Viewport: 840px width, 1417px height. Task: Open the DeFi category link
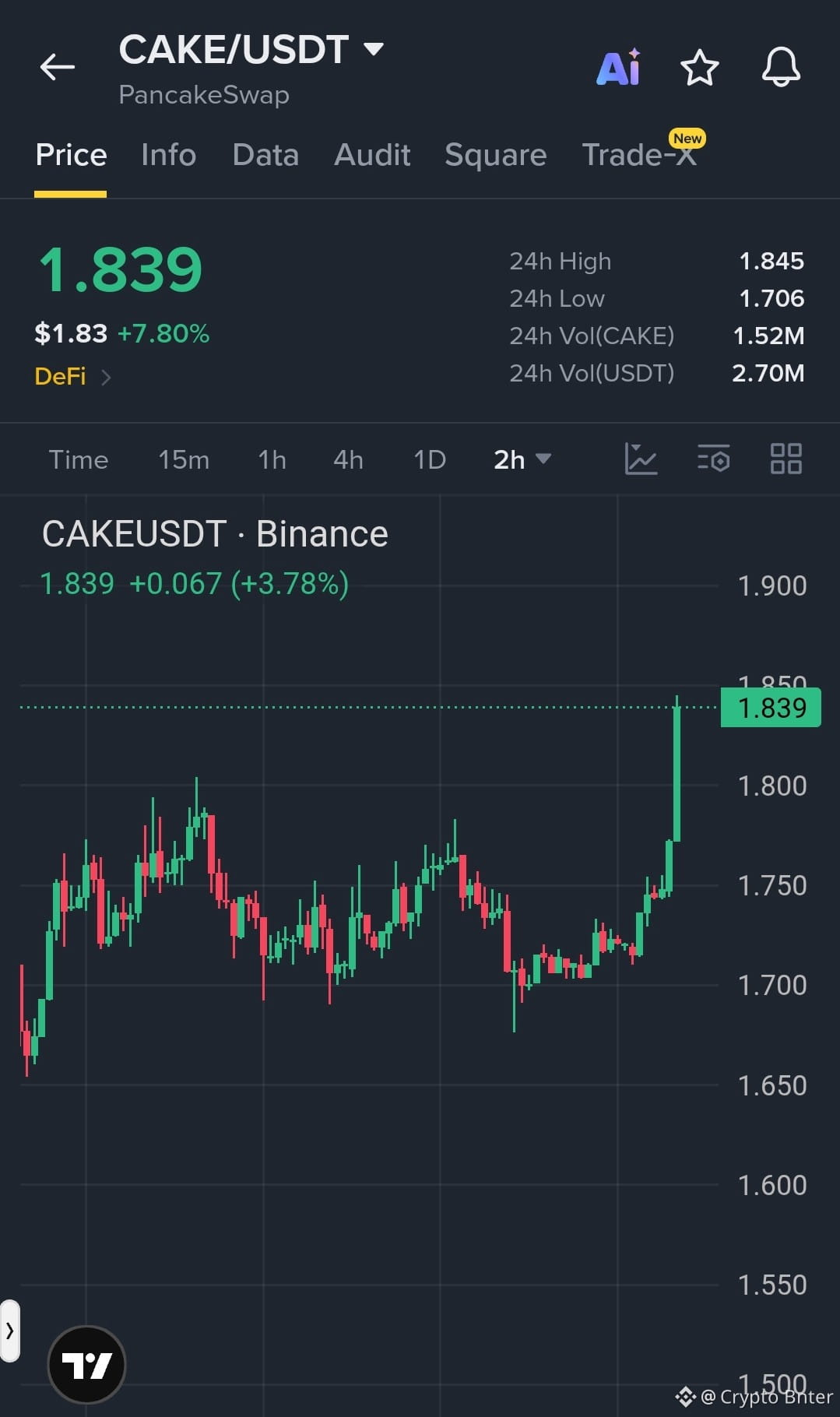[x=73, y=377]
